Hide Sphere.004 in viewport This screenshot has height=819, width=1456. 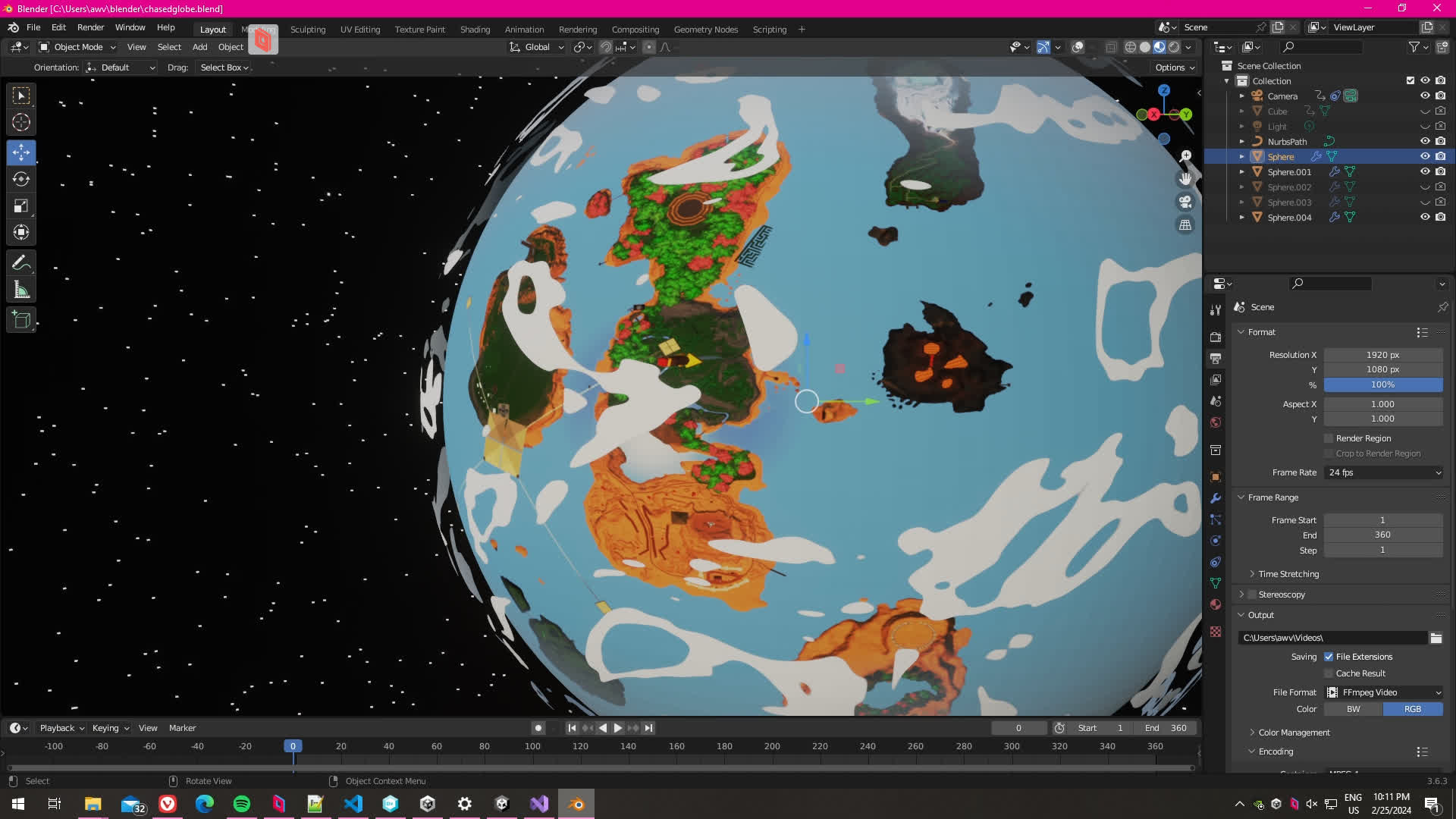point(1425,217)
